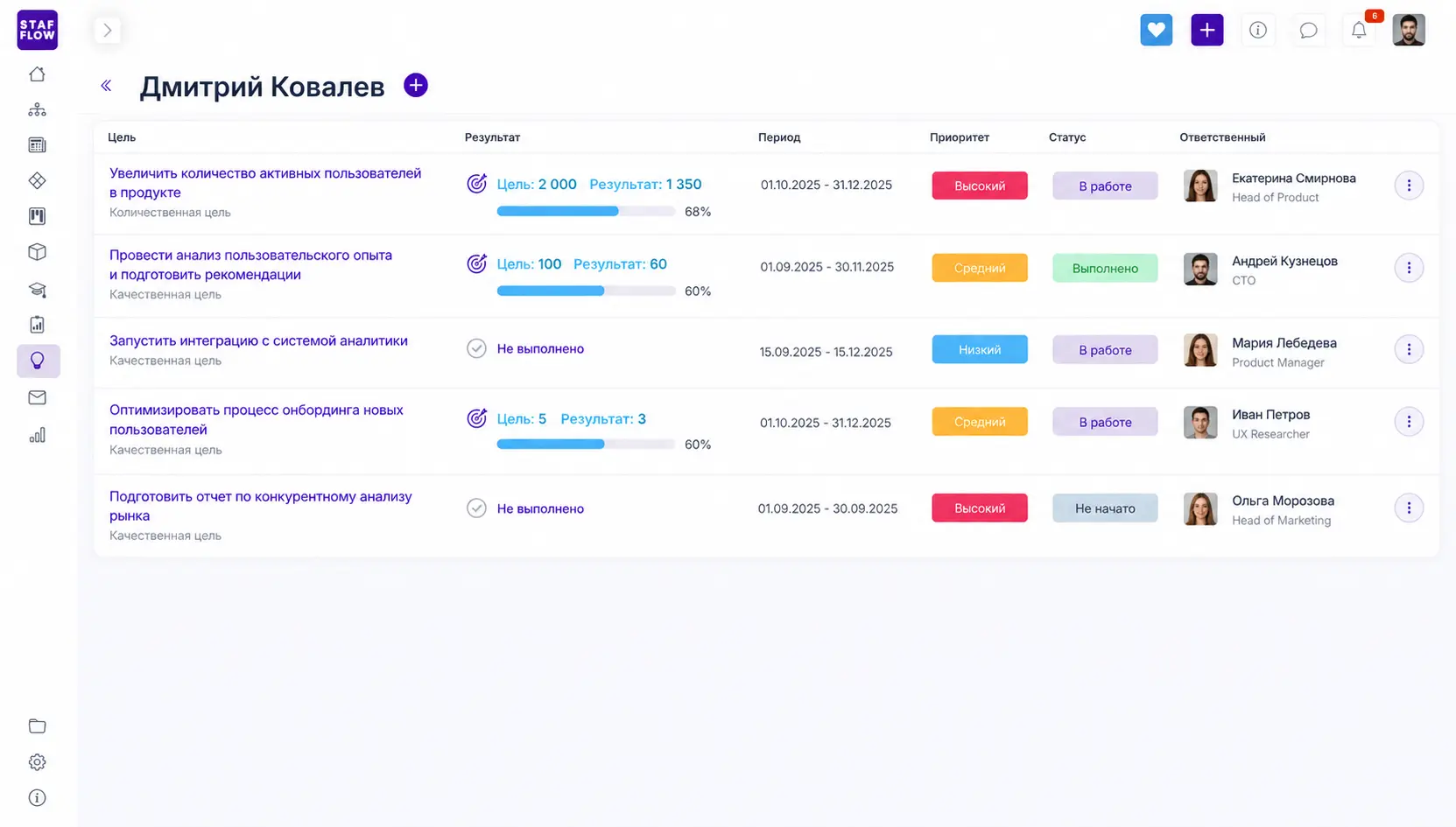Open the home icon in sidebar
Viewport: 1456px width, 827px height.
37,74
